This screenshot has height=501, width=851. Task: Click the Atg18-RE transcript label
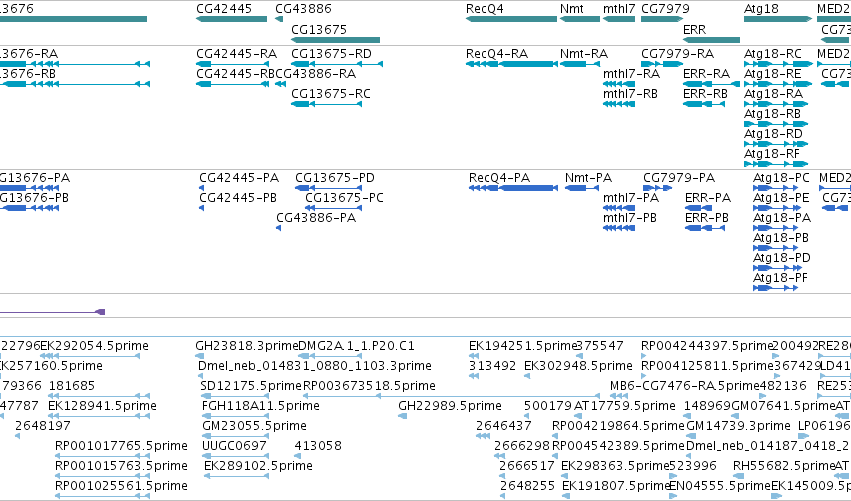[772, 74]
